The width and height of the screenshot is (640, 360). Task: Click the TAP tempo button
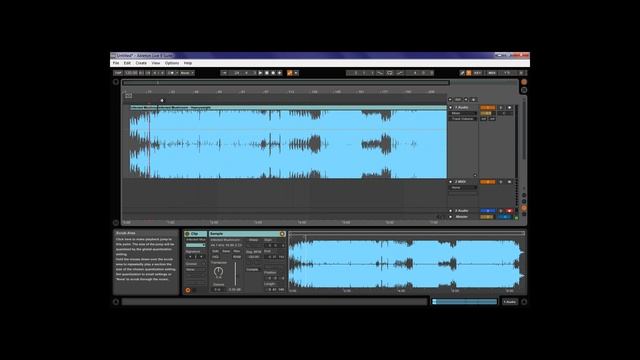(118, 73)
